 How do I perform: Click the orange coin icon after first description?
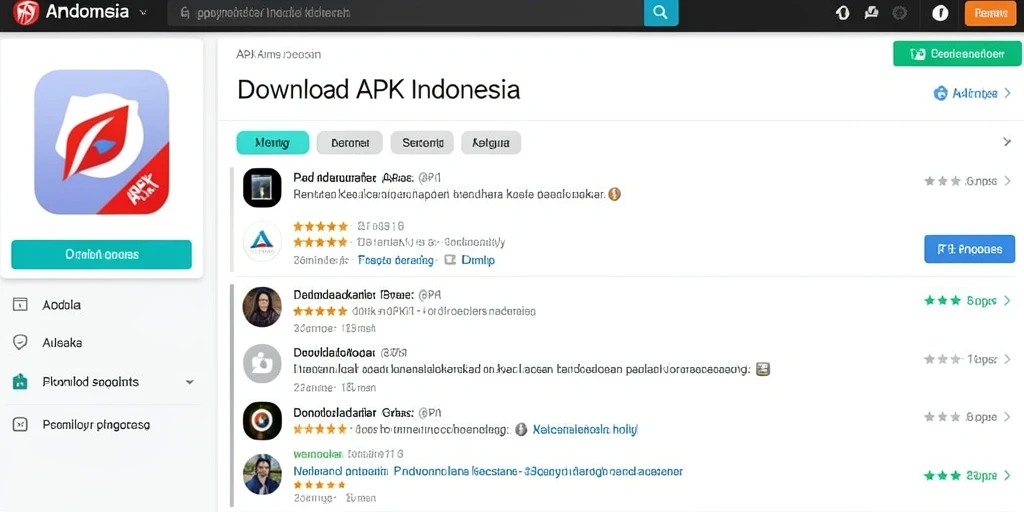tap(615, 194)
